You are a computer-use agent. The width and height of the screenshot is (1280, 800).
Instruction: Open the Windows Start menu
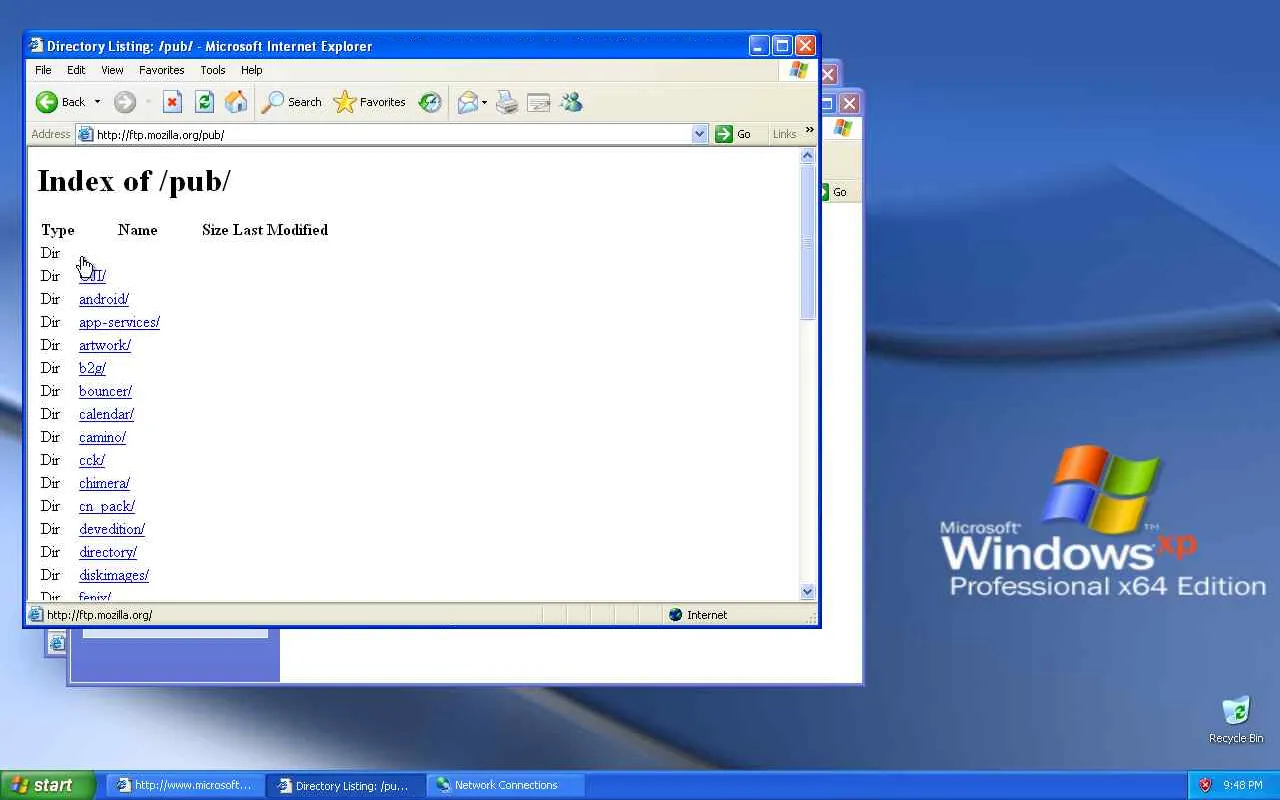click(47, 785)
